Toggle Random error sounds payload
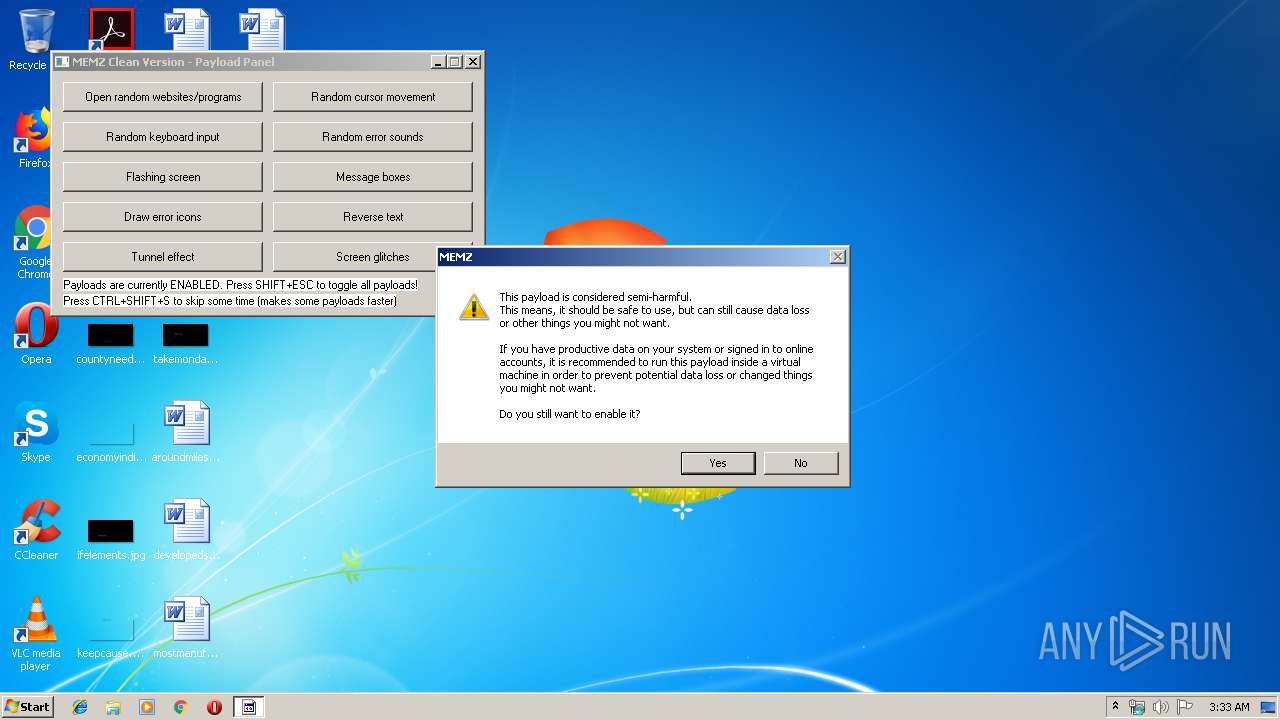Screen dimensions: 1280x720 [373, 137]
